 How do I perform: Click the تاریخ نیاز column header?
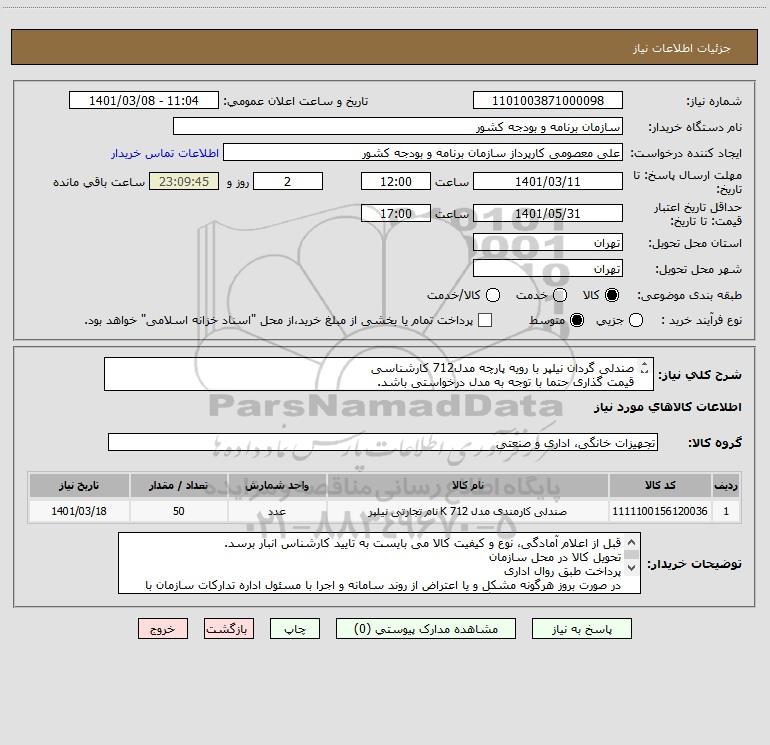coord(79,485)
